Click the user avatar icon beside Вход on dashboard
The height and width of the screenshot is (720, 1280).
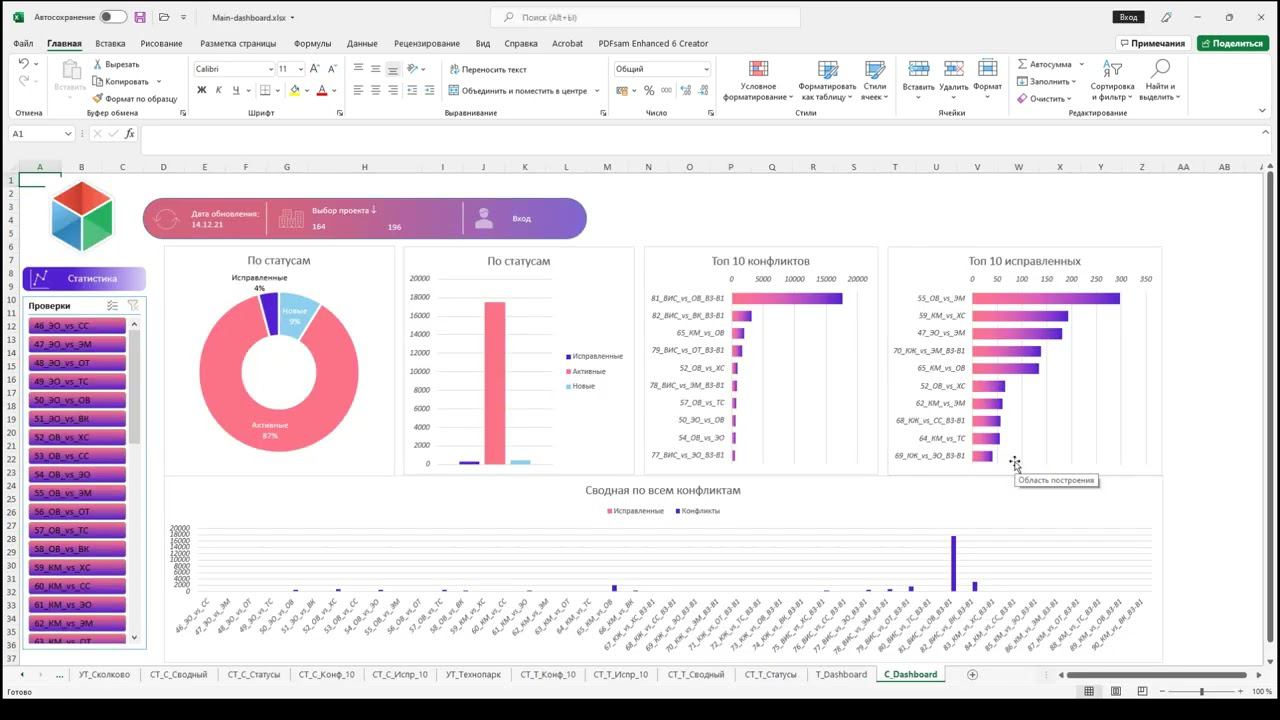[x=484, y=218]
